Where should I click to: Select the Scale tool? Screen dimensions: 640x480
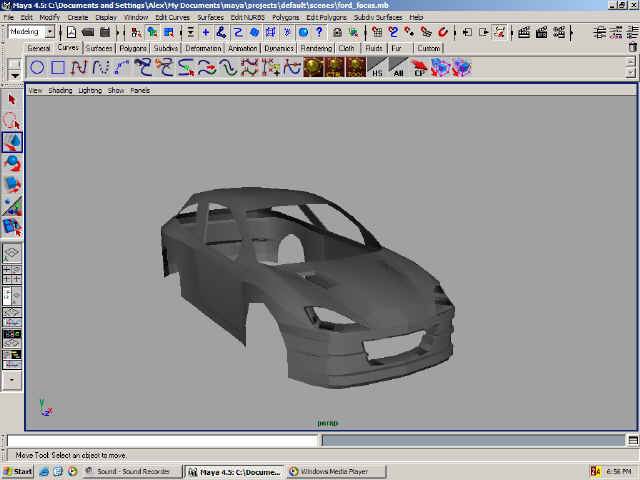click(13, 185)
